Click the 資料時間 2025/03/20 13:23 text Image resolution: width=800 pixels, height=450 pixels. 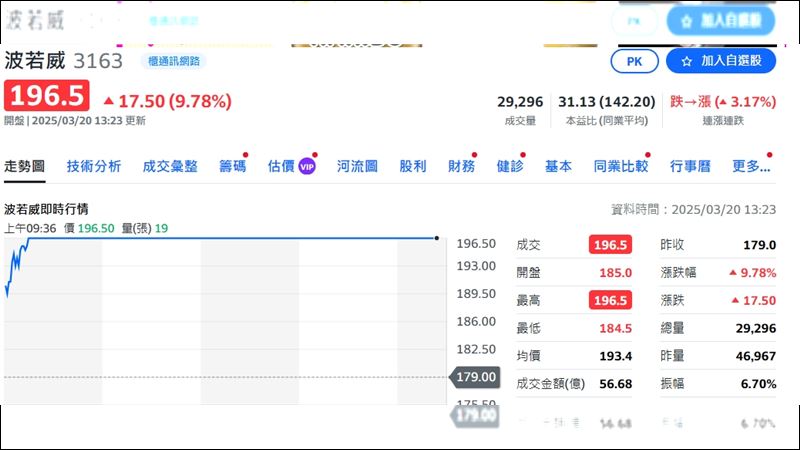(693, 210)
